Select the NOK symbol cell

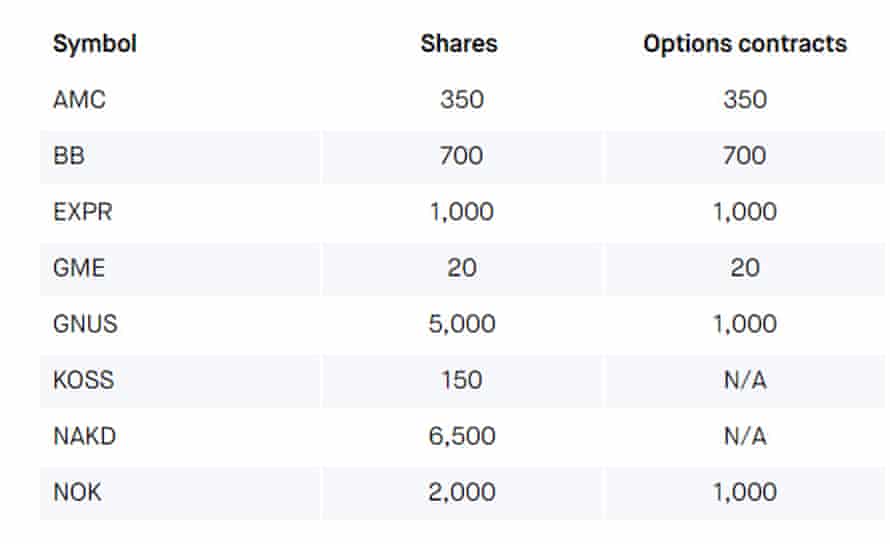[78, 492]
